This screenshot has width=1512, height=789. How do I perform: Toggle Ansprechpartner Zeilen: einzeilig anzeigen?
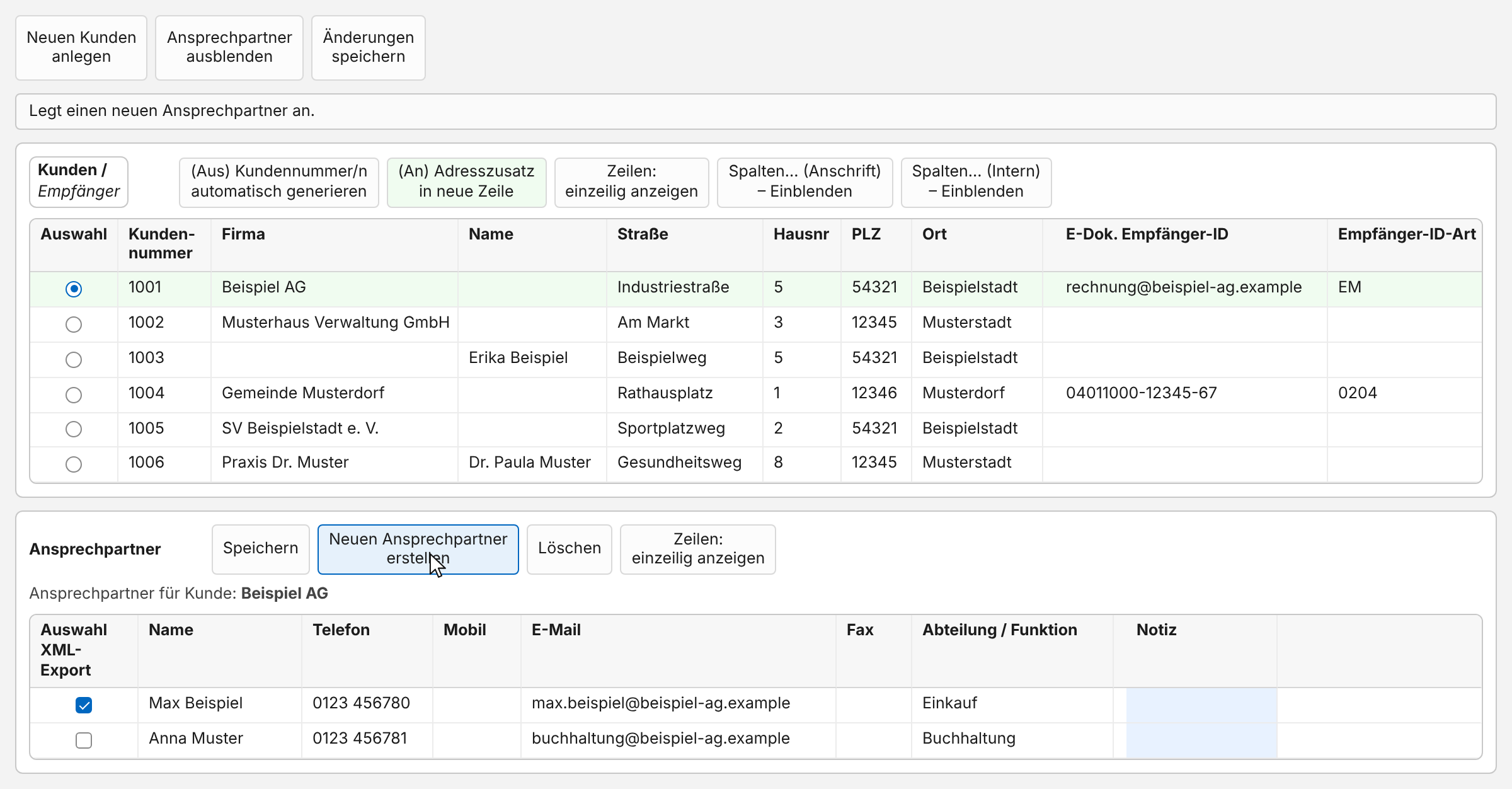click(x=698, y=549)
